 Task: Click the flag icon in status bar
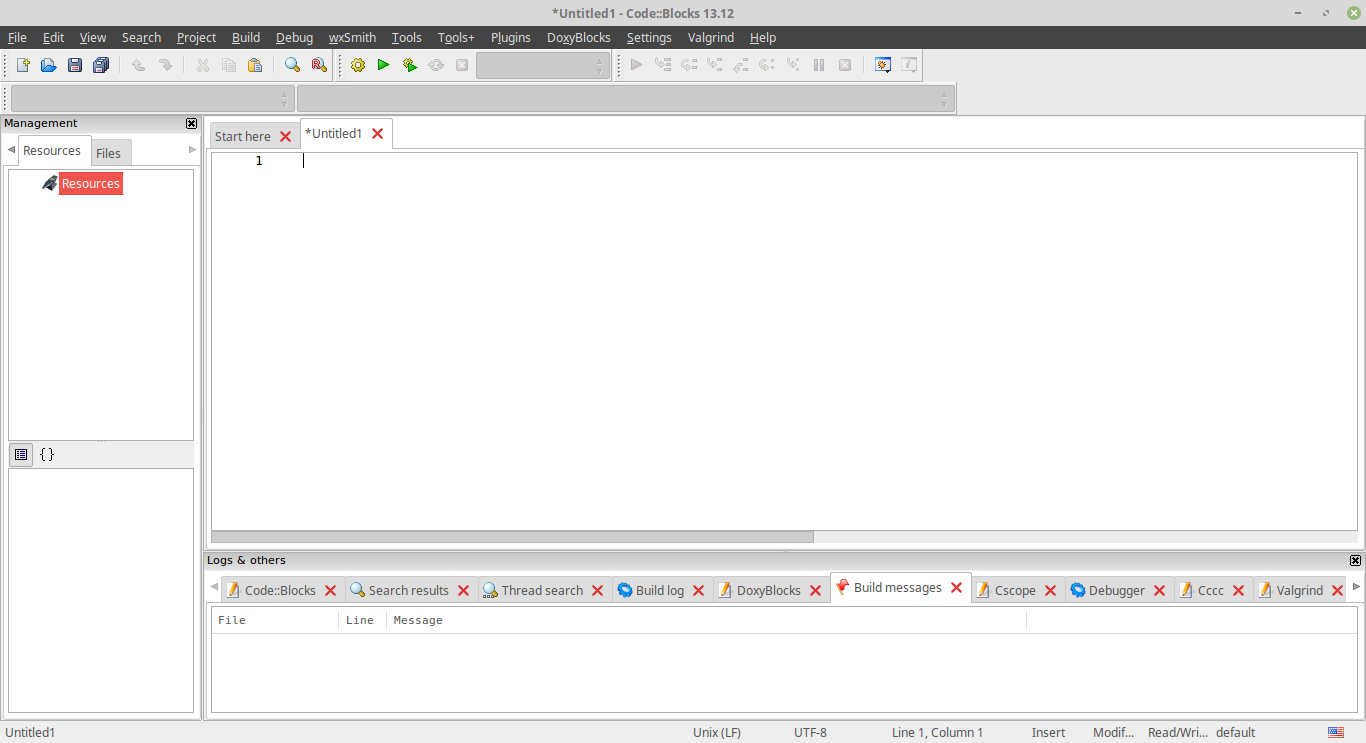[1336, 732]
